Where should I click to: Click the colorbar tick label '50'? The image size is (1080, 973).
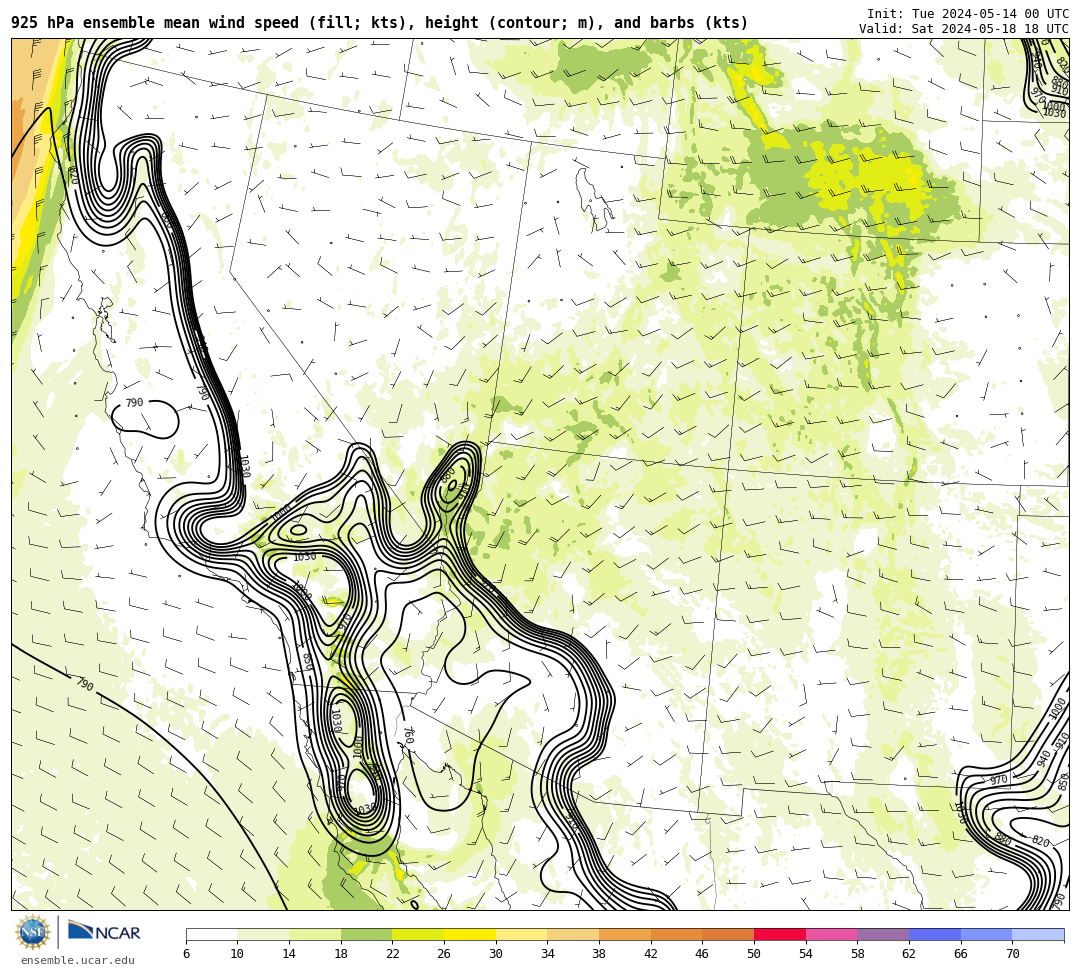pyautogui.click(x=754, y=954)
